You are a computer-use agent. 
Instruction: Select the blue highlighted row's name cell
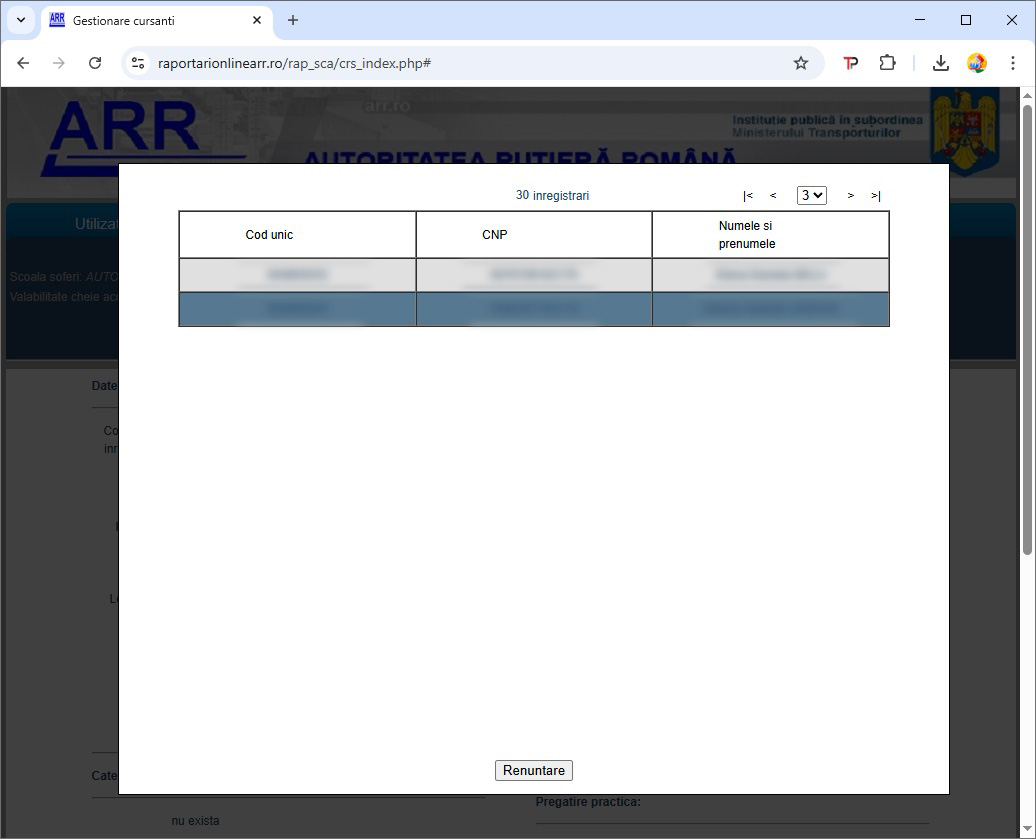pyautogui.click(x=770, y=309)
